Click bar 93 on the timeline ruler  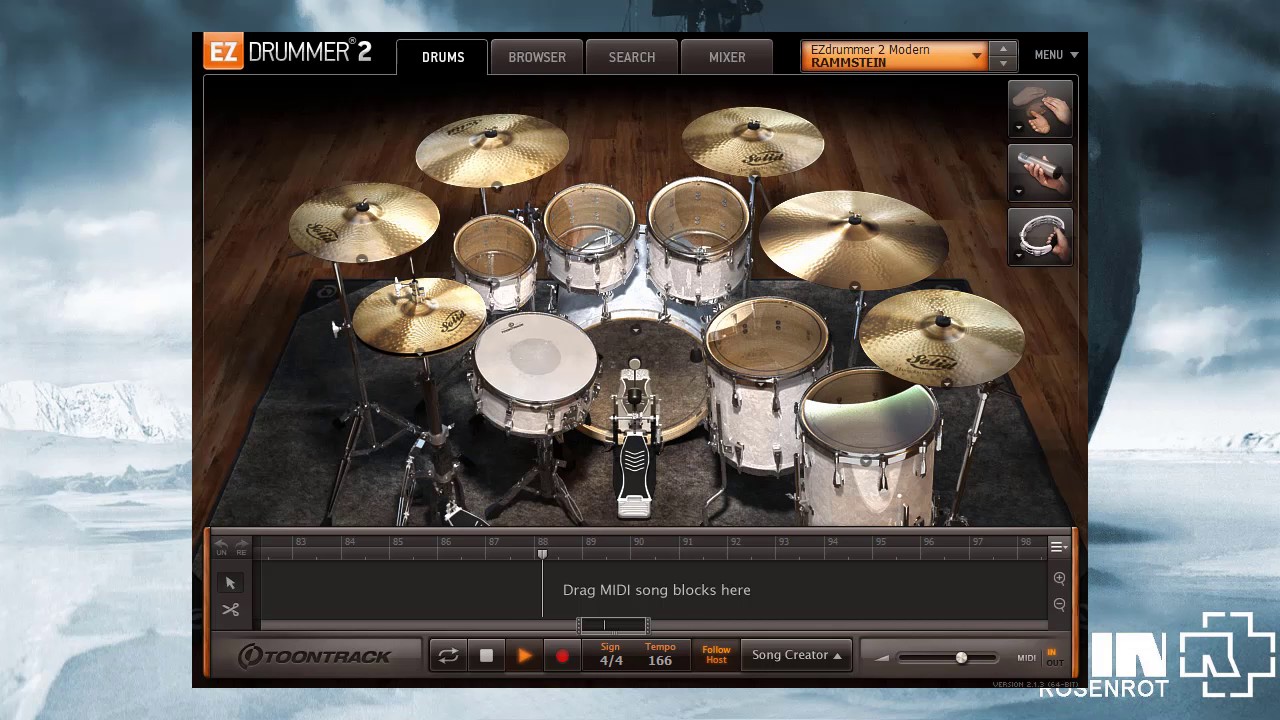[x=783, y=542]
